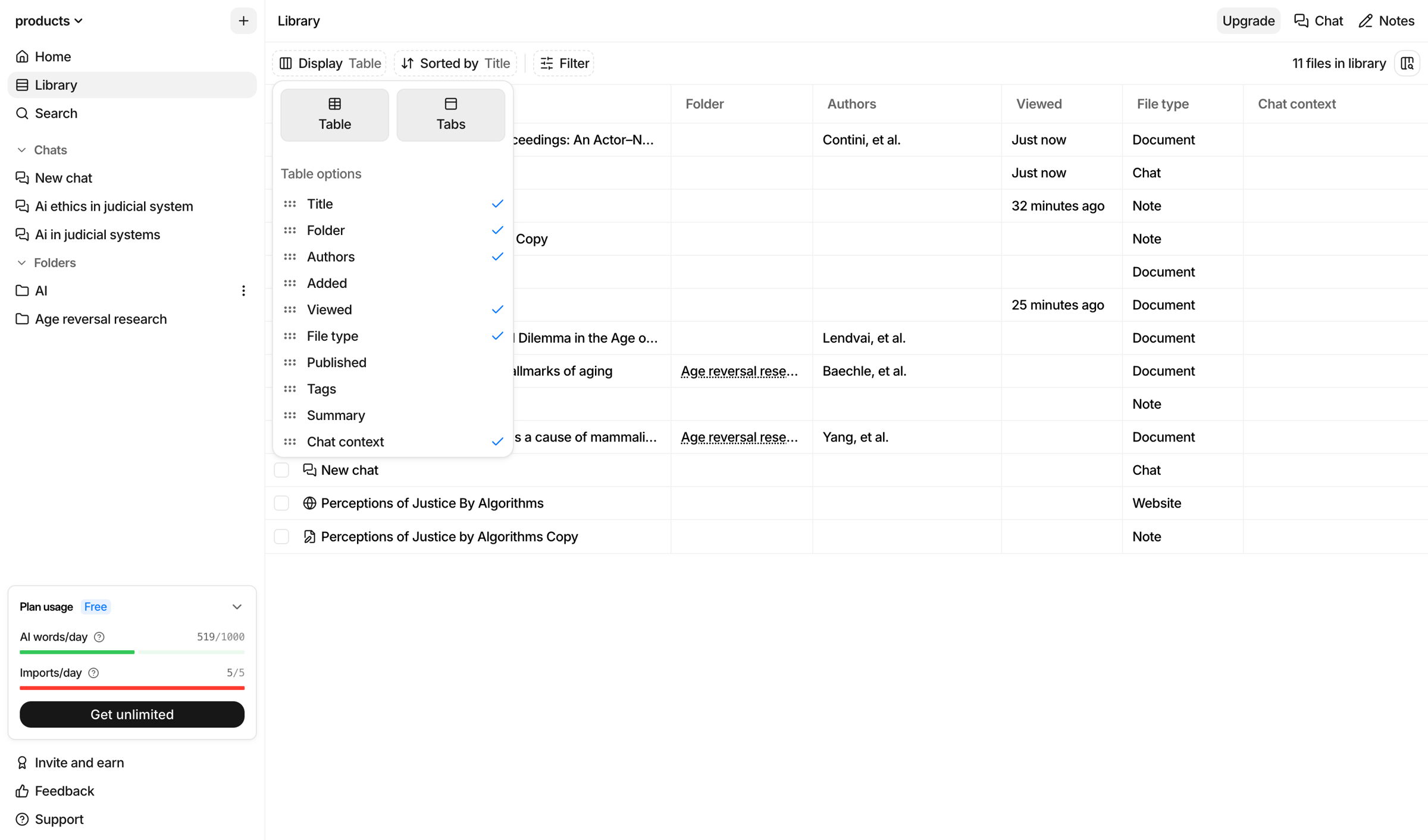Image resolution: width=1428 pixels, height=840 pixels.
Task: Click the Home icon in sidebar
Action: point(22,57)
